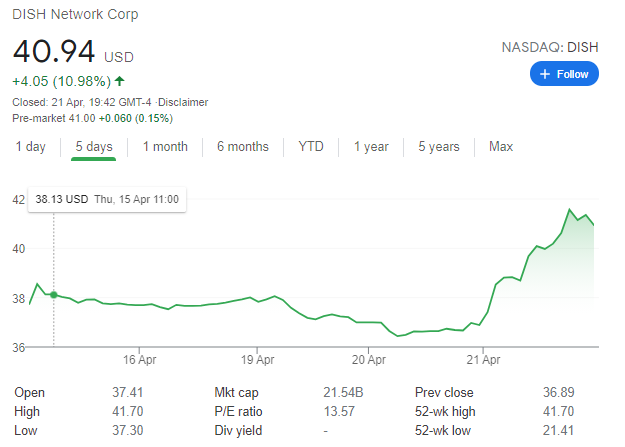Screen dimensions: 625x447
Task: Select the 1 day range tab
Action: tap(31, 147)
